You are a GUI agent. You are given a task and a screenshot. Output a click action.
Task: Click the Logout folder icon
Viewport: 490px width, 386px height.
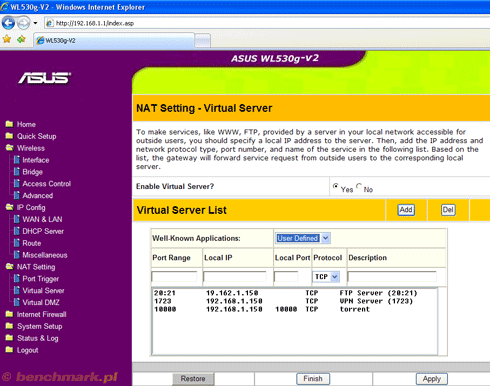[9, 350]
